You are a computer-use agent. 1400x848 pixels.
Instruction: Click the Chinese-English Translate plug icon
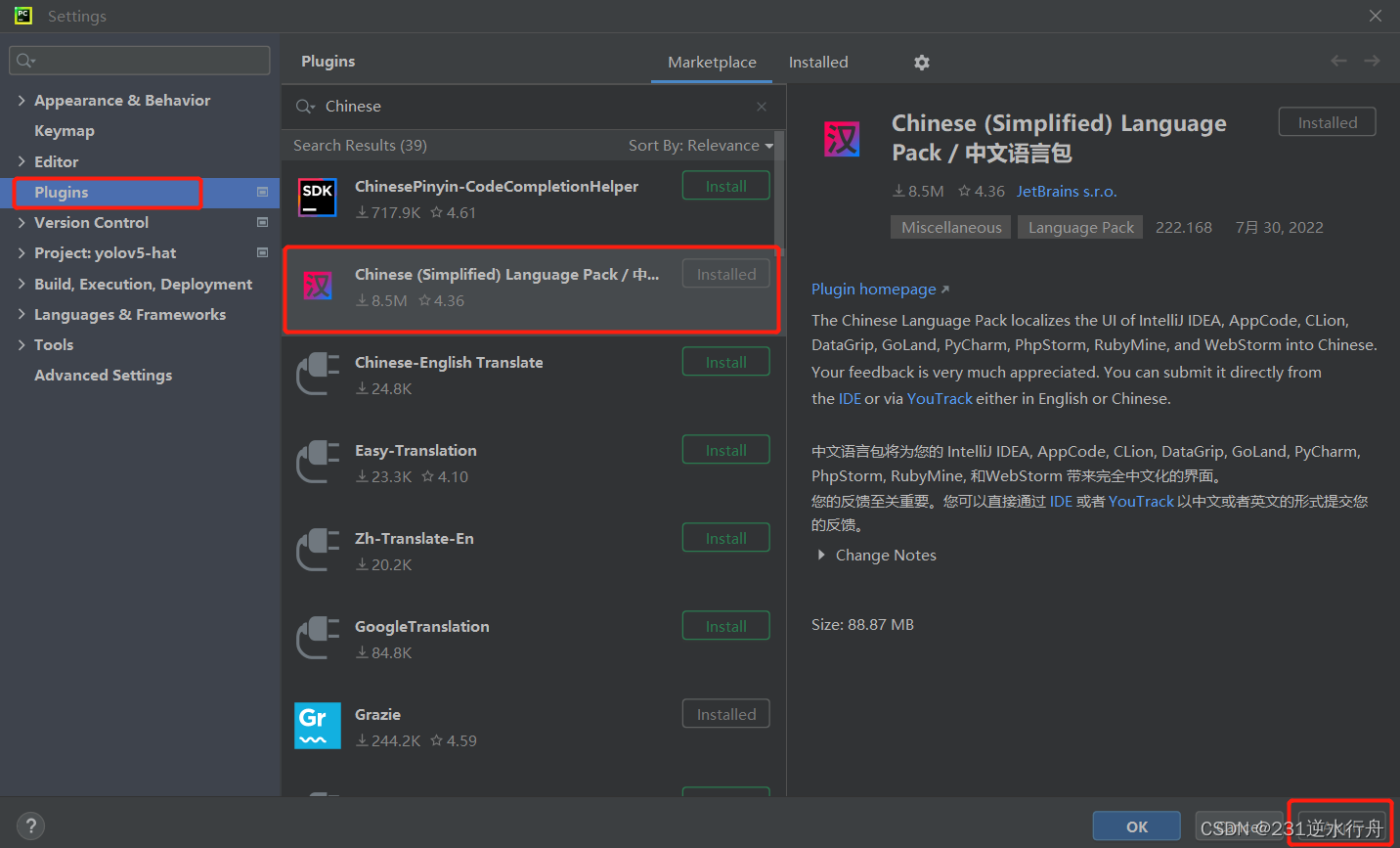(x=318, y=374)
